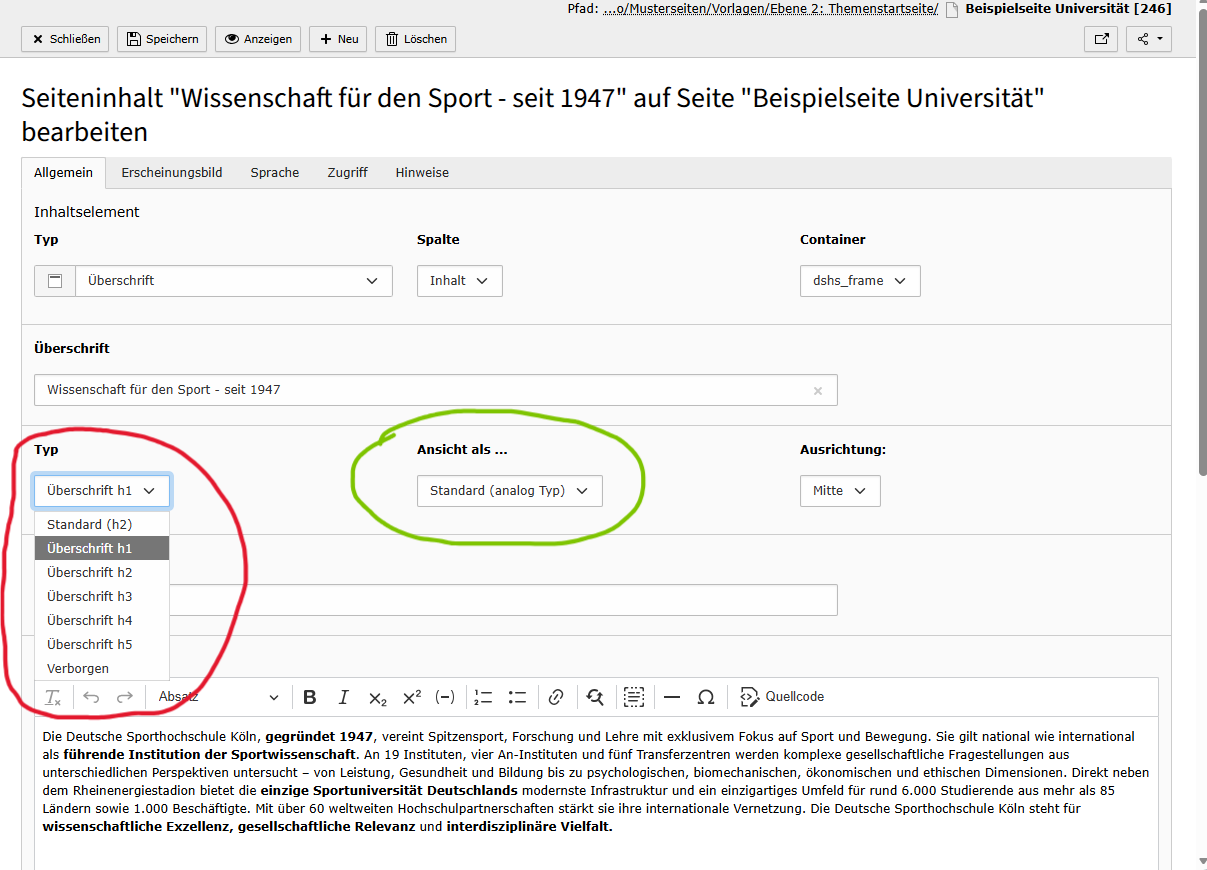Clear the Überschrift input field

(x=818, y=391)
